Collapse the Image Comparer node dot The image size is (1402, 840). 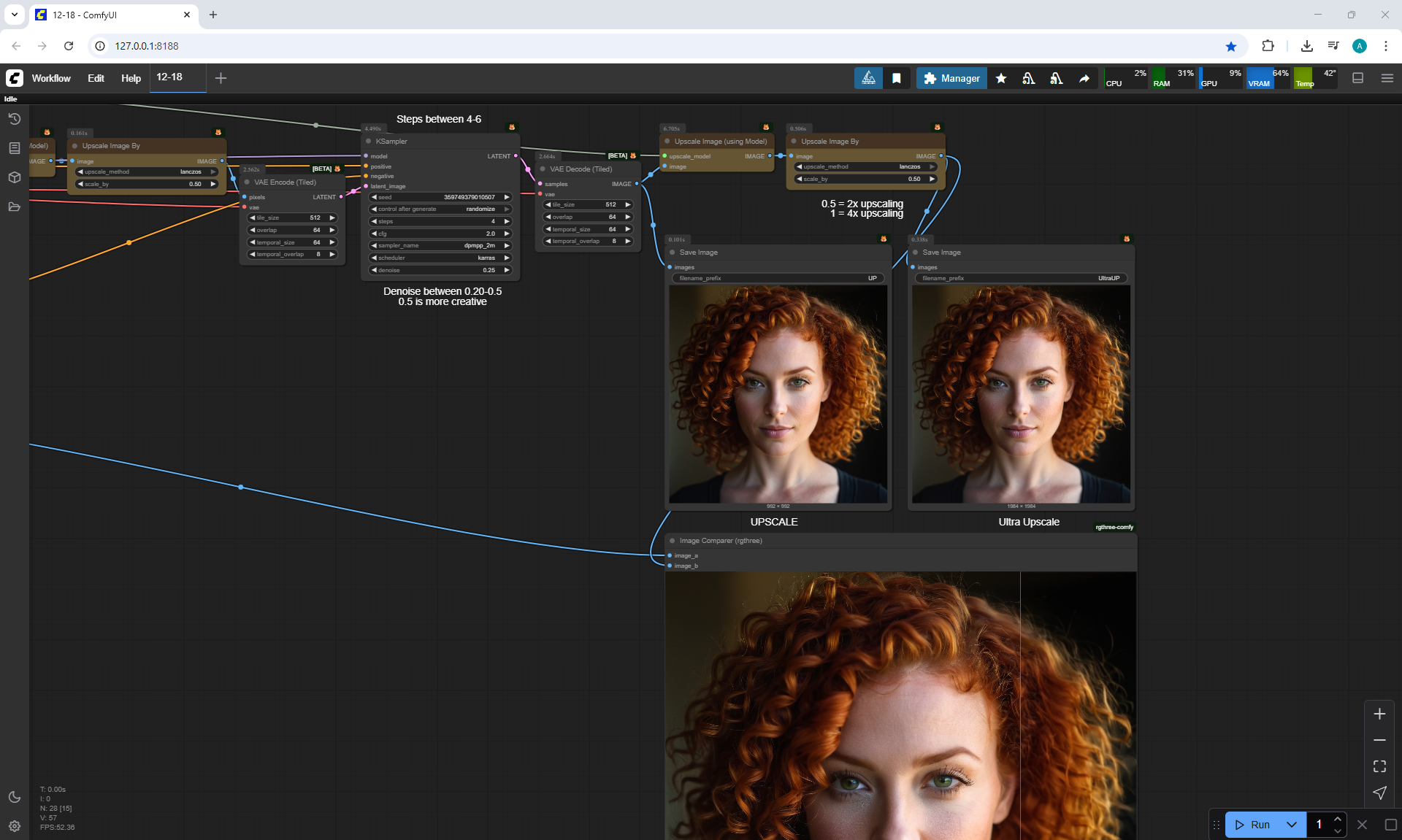tap(673, 541)
